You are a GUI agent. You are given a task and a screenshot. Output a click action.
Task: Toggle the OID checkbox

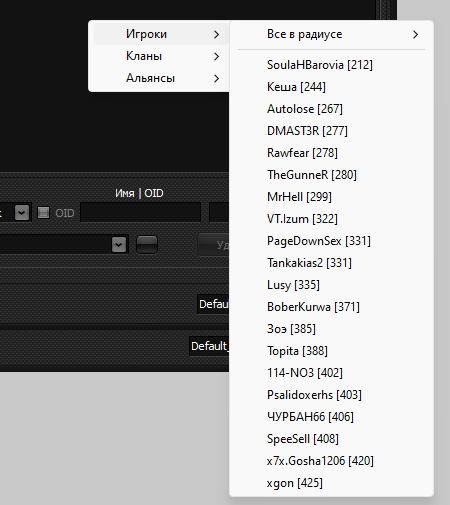tap(43, 213)
